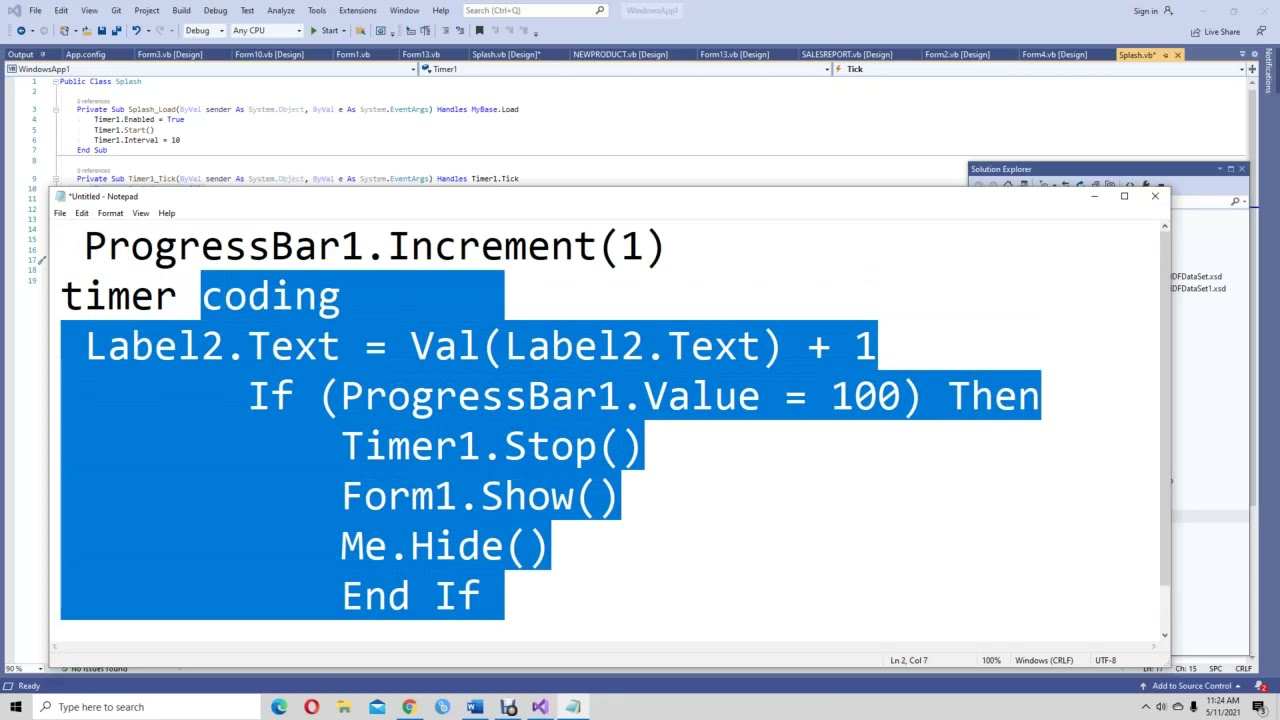Switch to the Form1.vb tab
This screenshot has width=1280, height=720.
tap(353, 55)
